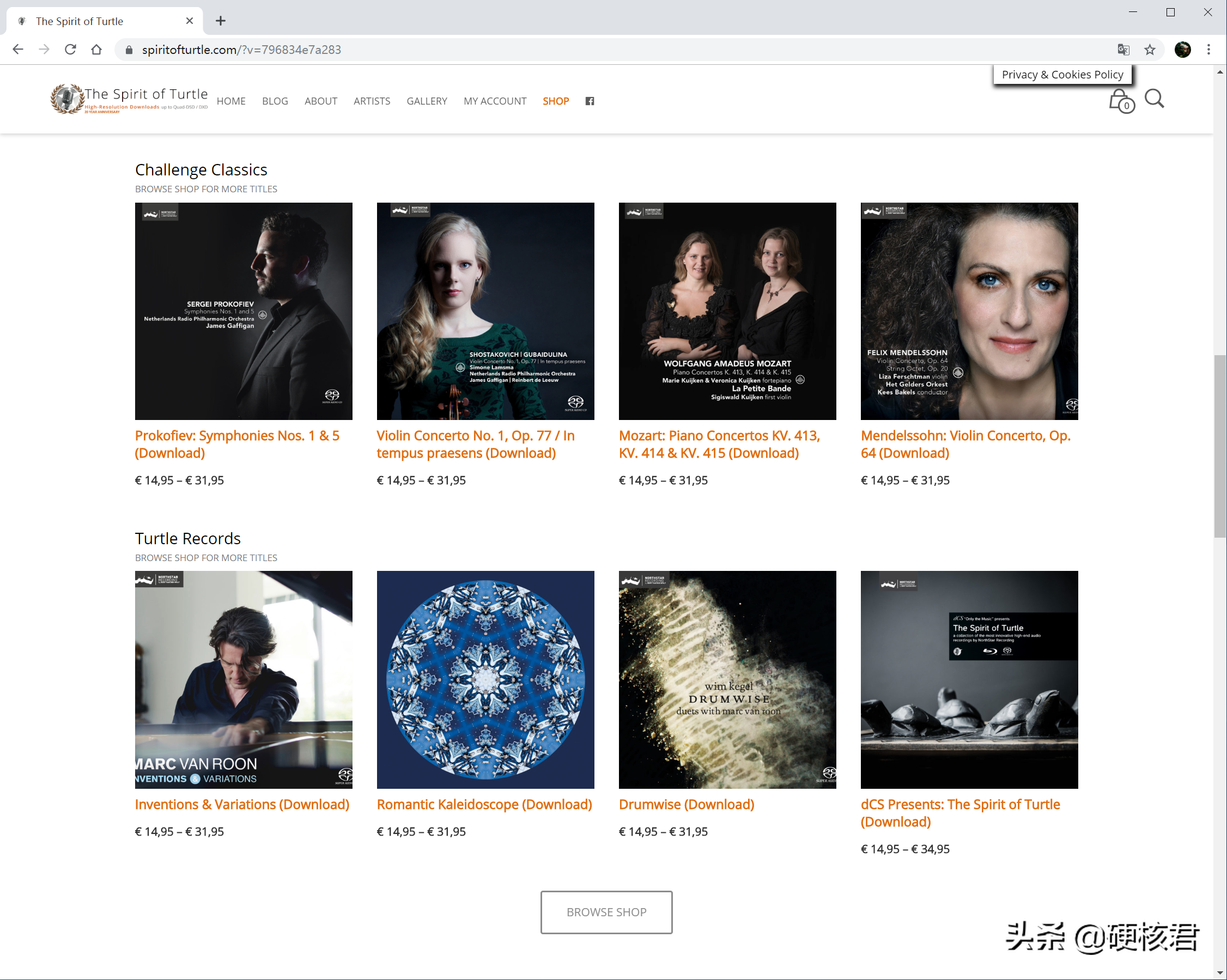Open a new browser tab
This screenshot has height=980, width=1227.
click(221, 21)
